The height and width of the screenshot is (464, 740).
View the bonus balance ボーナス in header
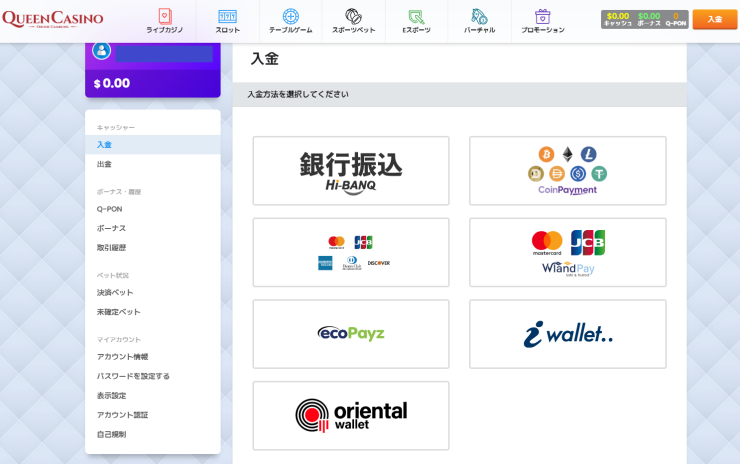pos(649,19)
